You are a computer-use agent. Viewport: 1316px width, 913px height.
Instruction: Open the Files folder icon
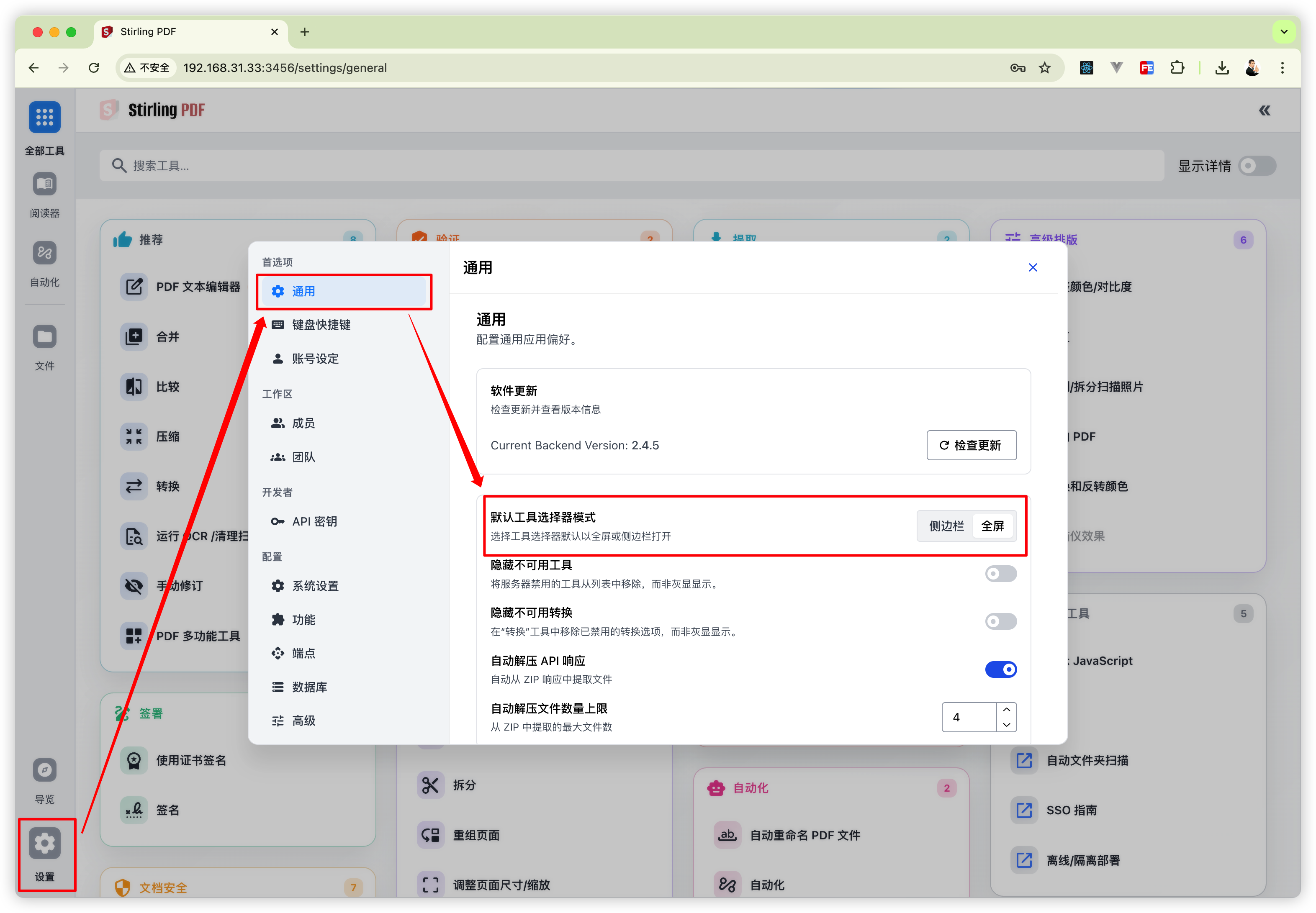(45, 336)
